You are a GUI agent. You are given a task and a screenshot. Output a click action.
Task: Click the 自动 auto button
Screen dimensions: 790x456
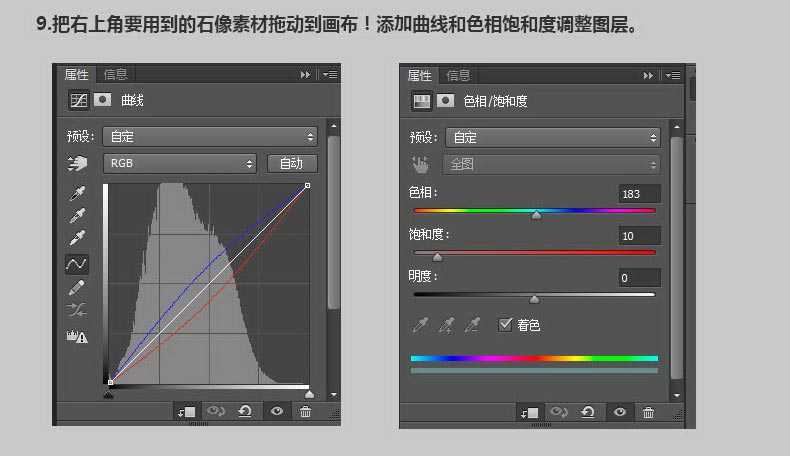292,163
